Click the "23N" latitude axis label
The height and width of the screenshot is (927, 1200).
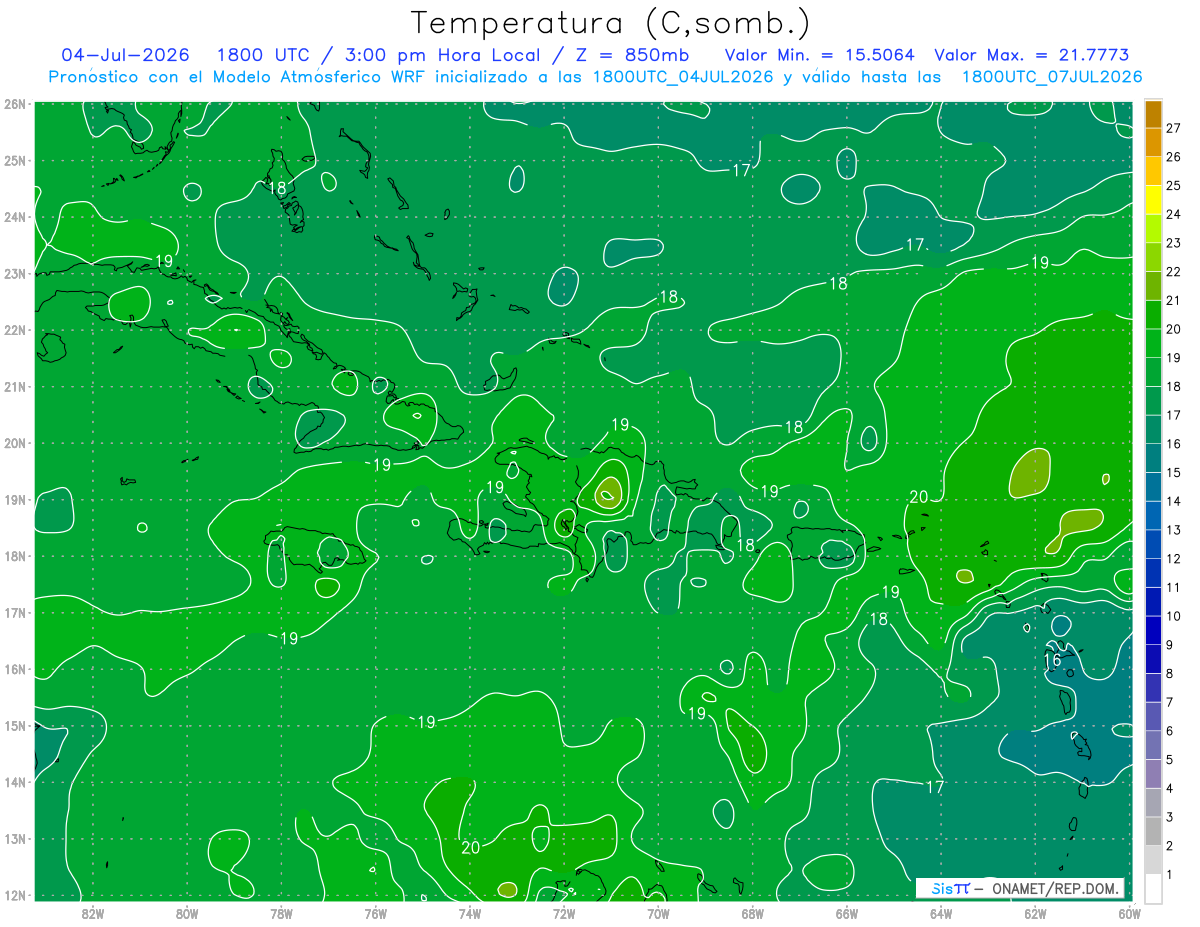pos(15,273)
